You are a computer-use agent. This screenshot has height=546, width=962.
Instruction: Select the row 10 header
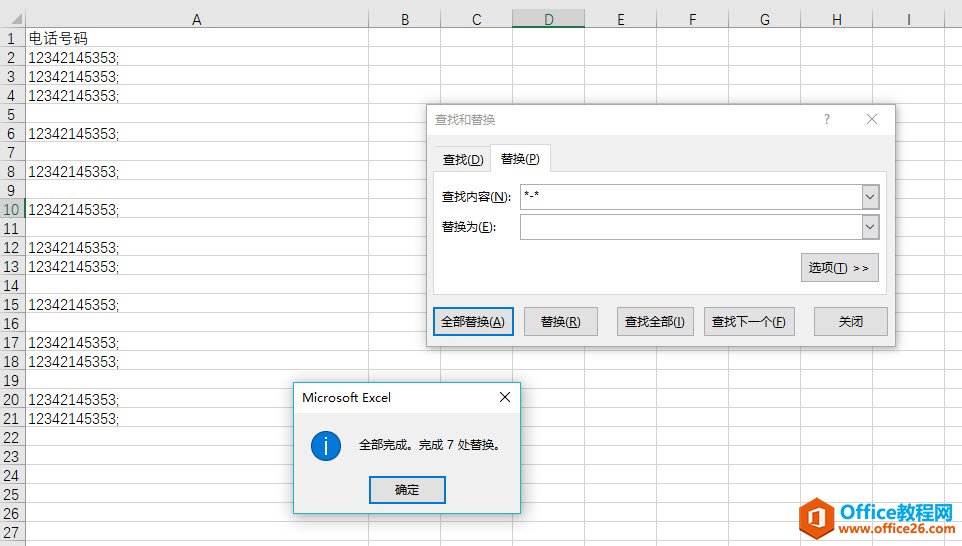coord(12,210)
